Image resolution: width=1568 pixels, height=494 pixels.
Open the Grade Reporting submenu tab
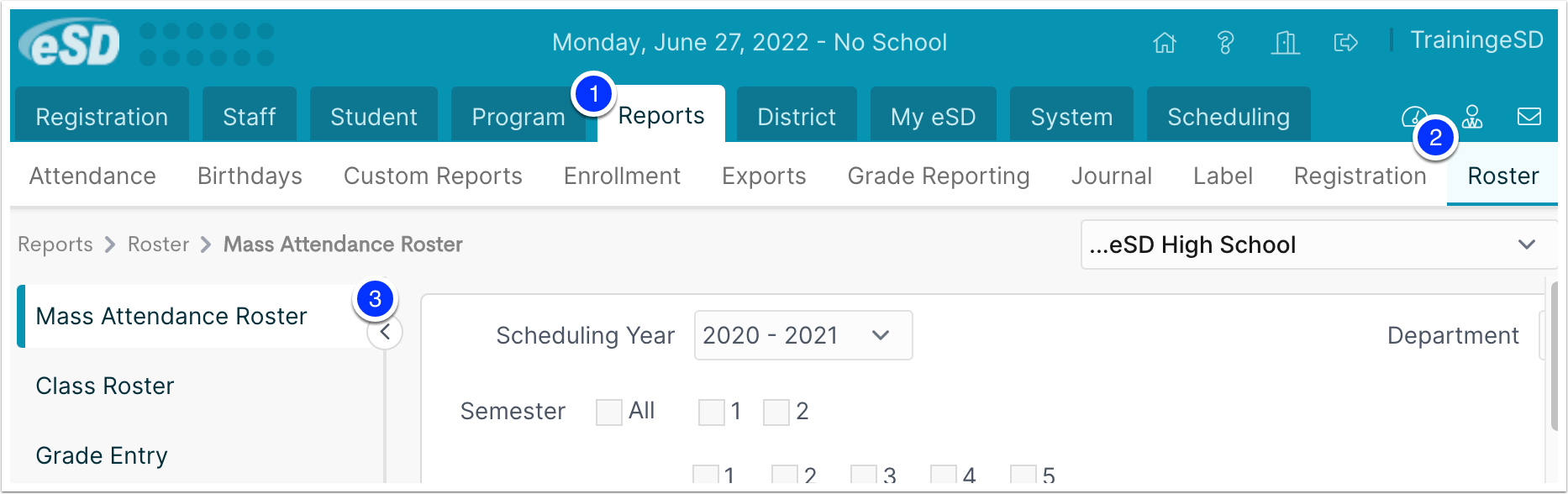(x=939, y=176)
